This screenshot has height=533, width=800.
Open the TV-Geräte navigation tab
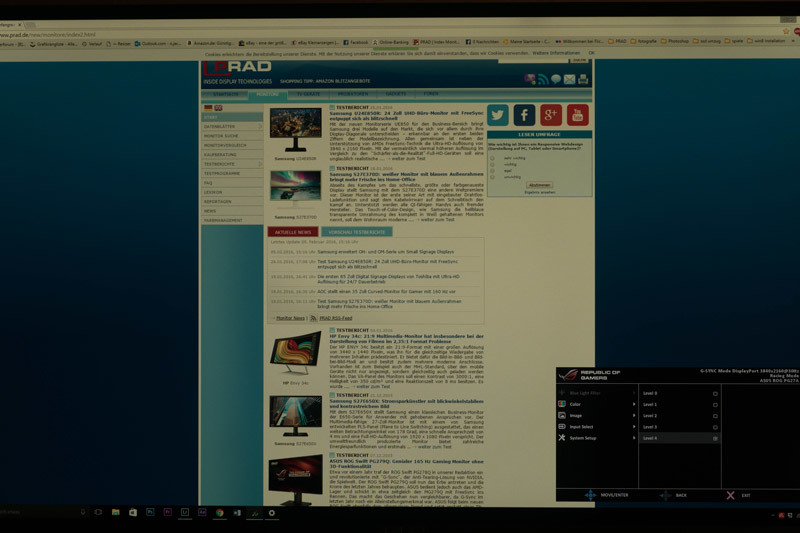[x=308, y=94]
